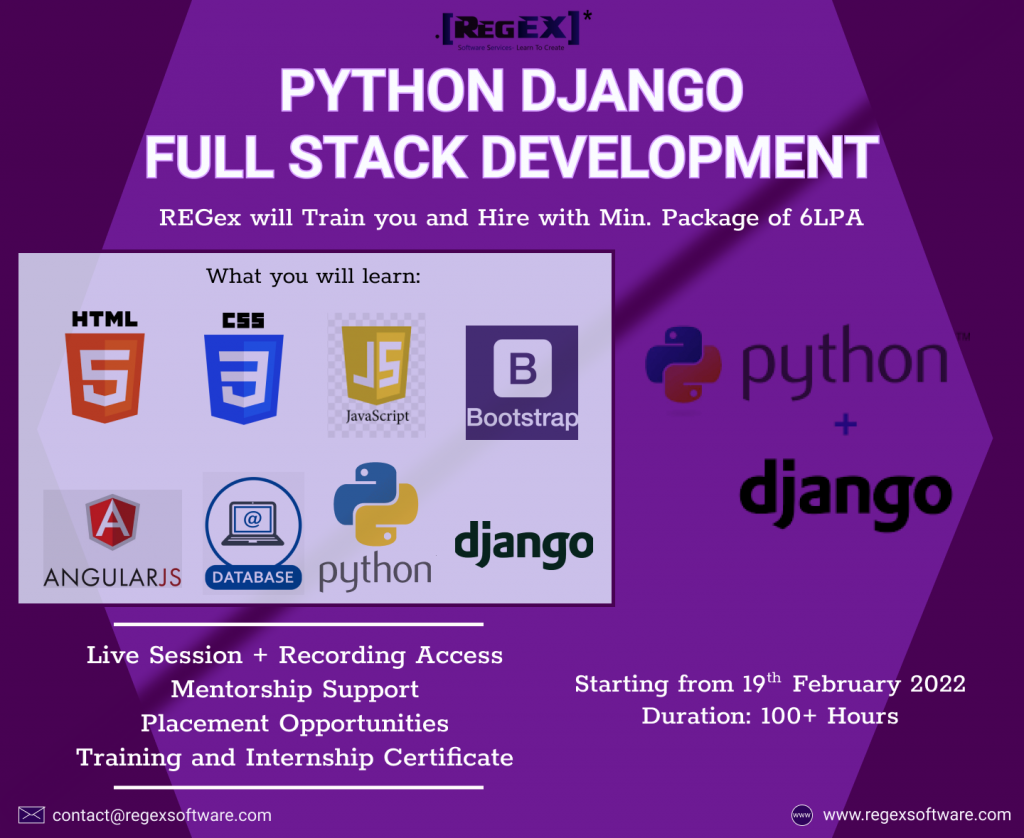Click the "What you will learn:" heading
Screen dimensions: 1024x838
pos(313,276)
